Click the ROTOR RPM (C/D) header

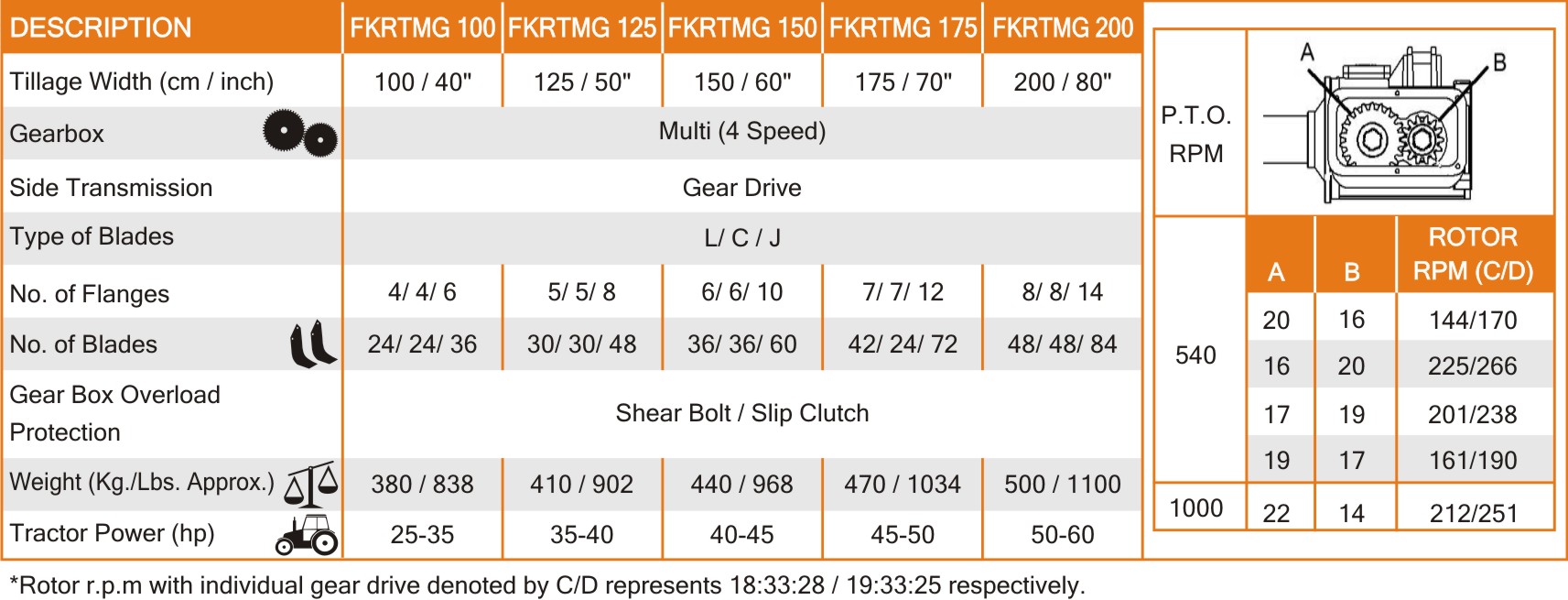(x=1474, y=254)
